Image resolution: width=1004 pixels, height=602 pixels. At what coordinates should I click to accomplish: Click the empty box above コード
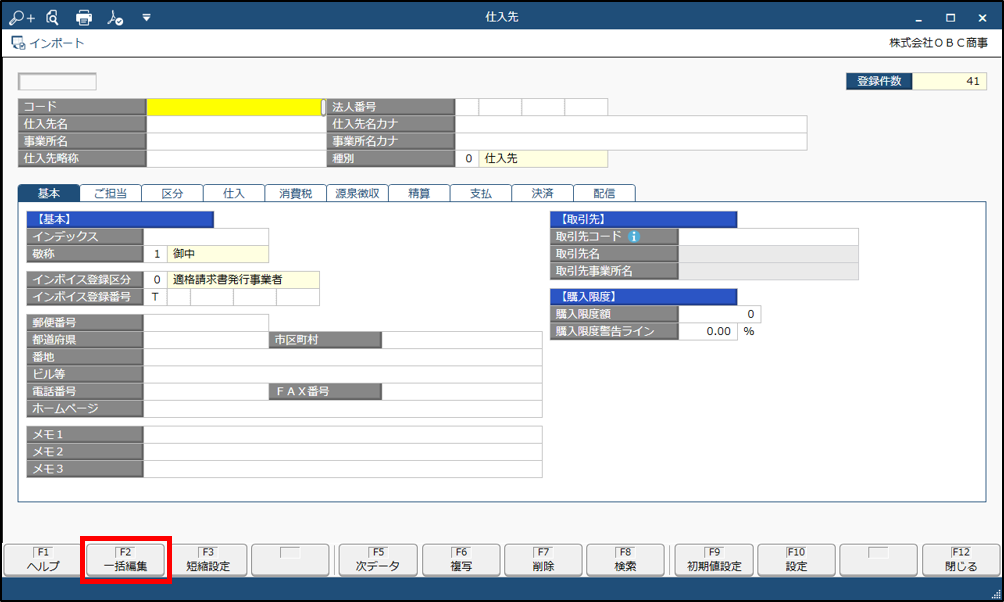(x=58, y=81)
